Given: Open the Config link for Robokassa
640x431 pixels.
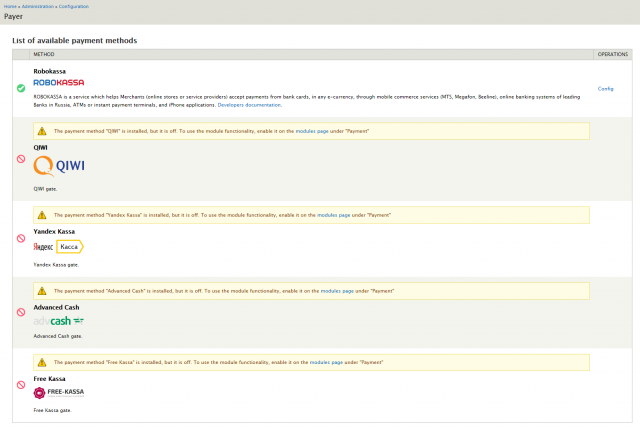Looking at the screenshot, I should tap(605, 89).
